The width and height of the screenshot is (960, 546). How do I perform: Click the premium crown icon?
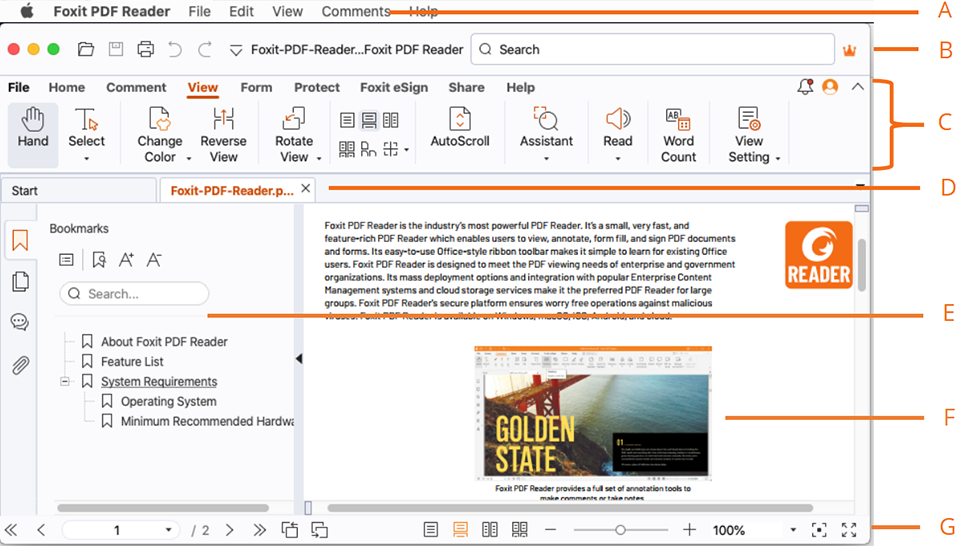coord(850,51)
